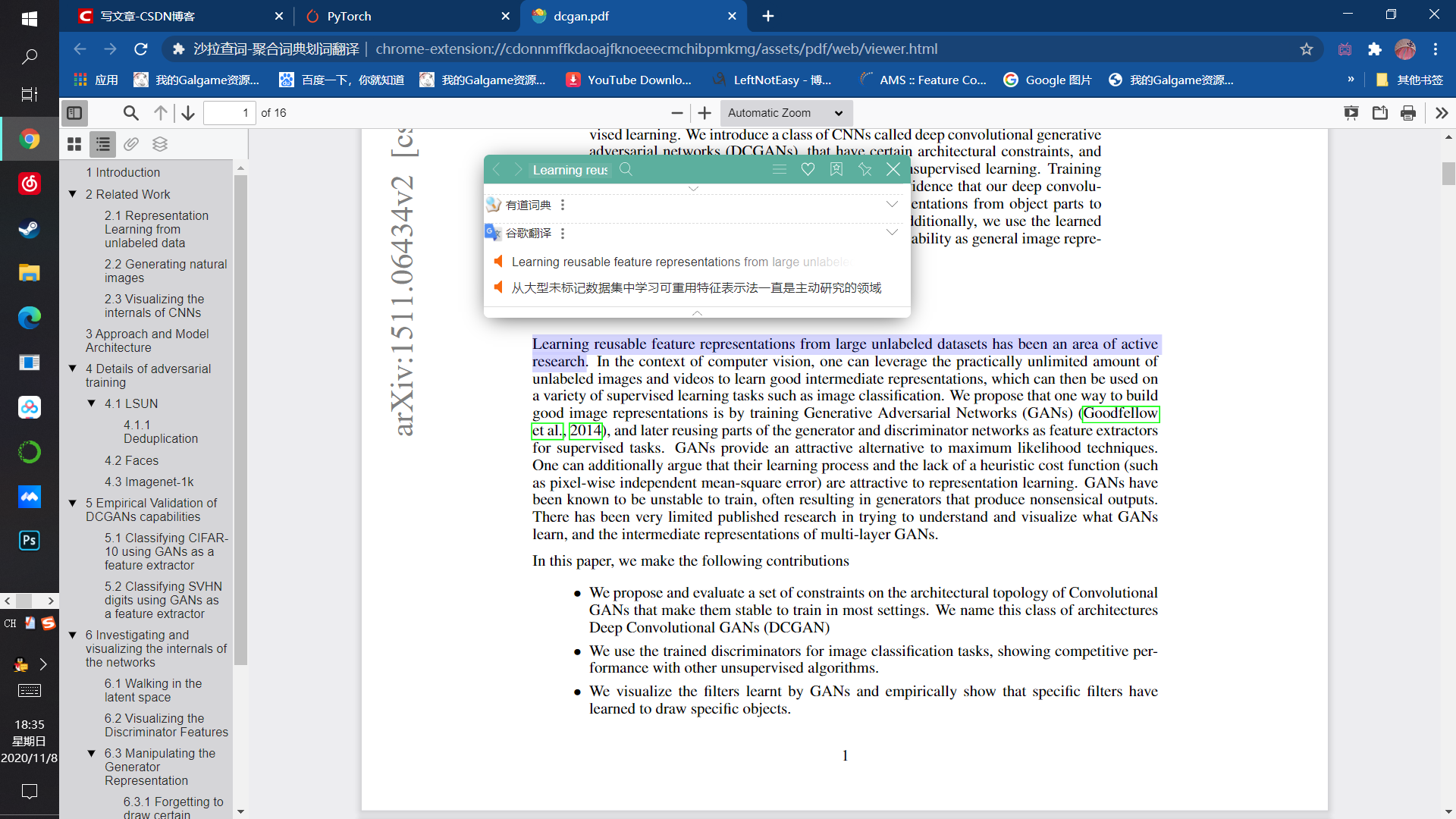The height and width of the screenshot is (819, 1456).
Task: Open the 百度一下，你就知道 bookmark
Action: point(341,80)
